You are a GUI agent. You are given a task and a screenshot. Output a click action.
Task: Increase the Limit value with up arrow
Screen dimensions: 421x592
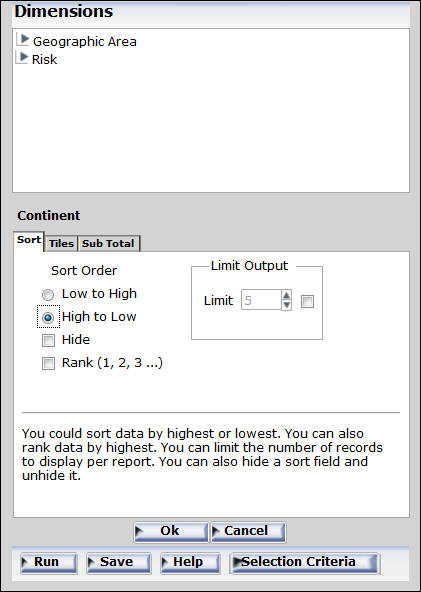287,295
